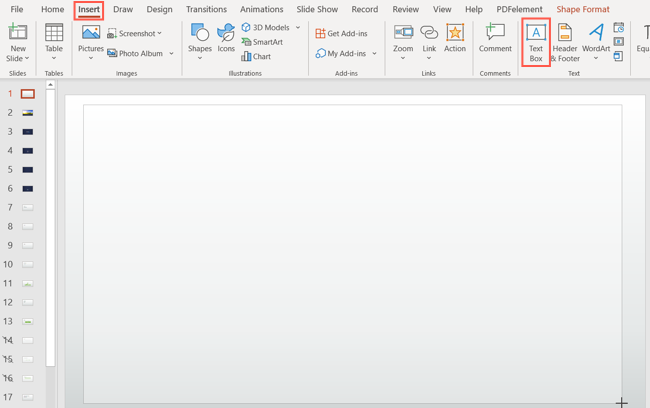Open the Pictures insert option
650x408 pixels.
click(91, 39)
